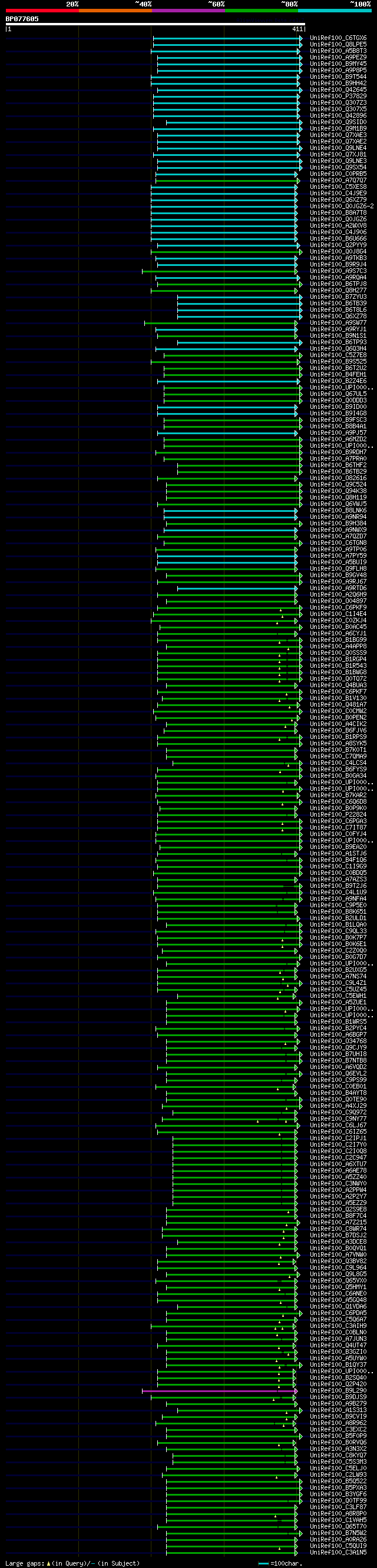
Task: Select hit label UniRef100_B9EA20
Action: (338, 847)
